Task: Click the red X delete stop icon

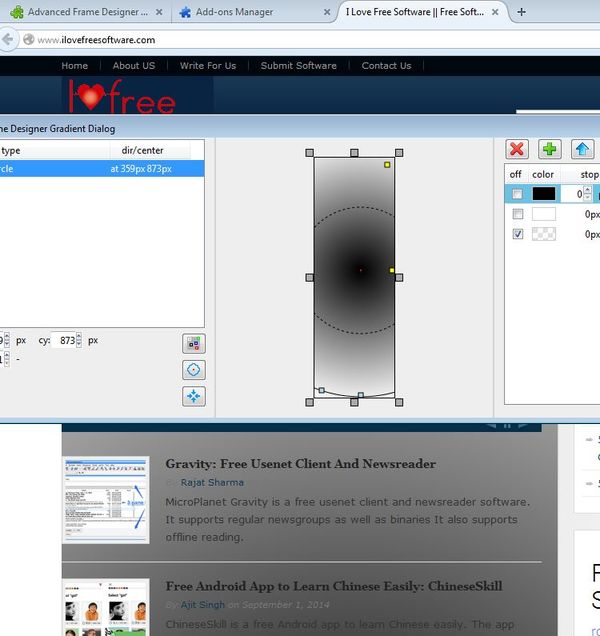Action: tap(517, 149)
